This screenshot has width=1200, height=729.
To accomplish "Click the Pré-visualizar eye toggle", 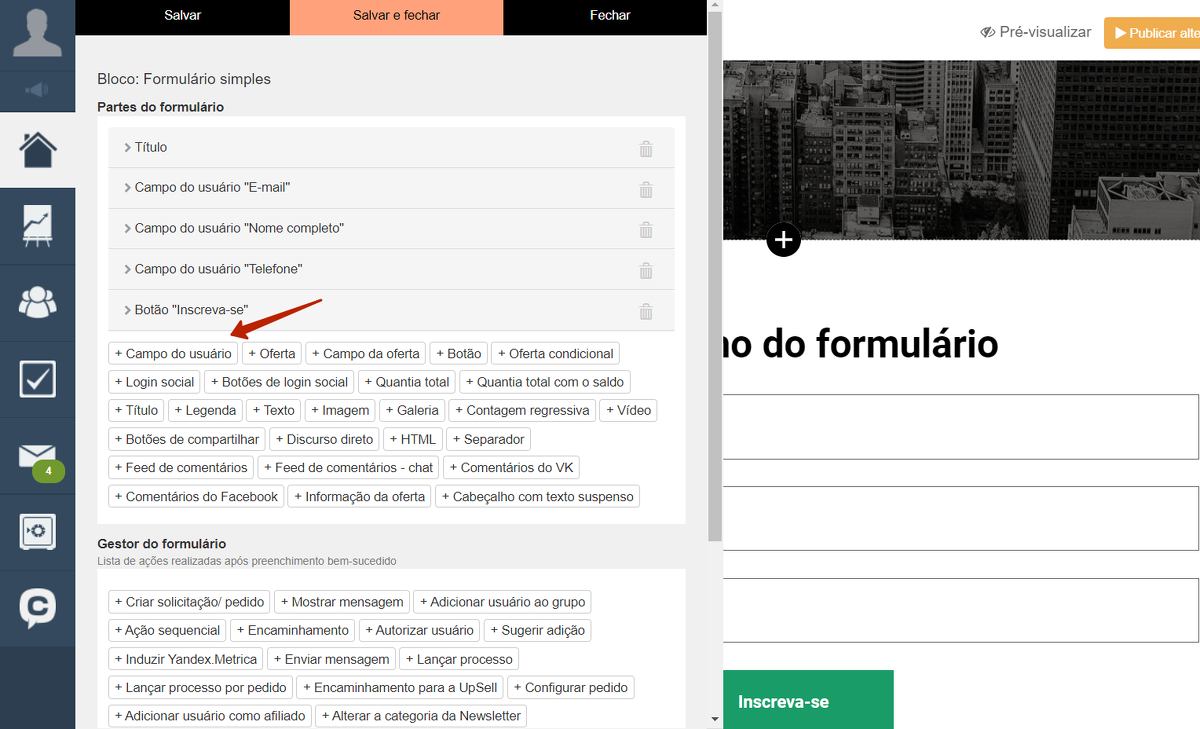I will tap(1036, 33).
